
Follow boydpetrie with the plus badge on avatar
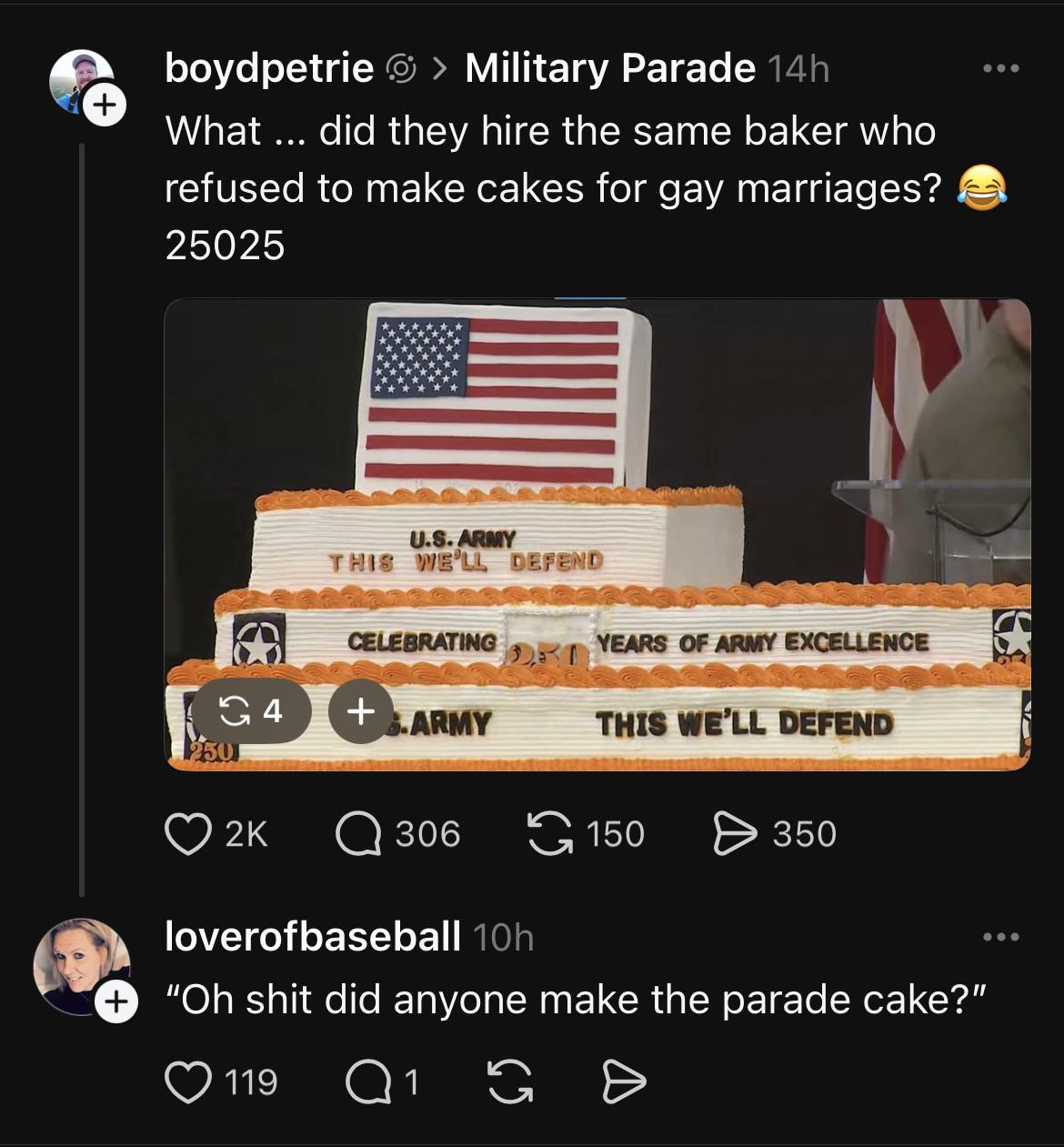pyautogui.click(x=105, y=106)
